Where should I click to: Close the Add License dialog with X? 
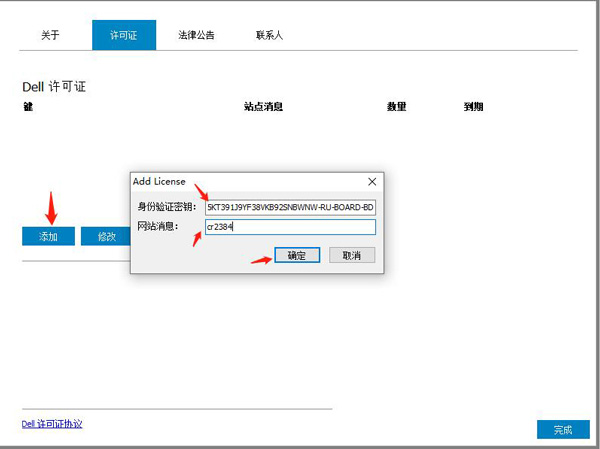372,182
